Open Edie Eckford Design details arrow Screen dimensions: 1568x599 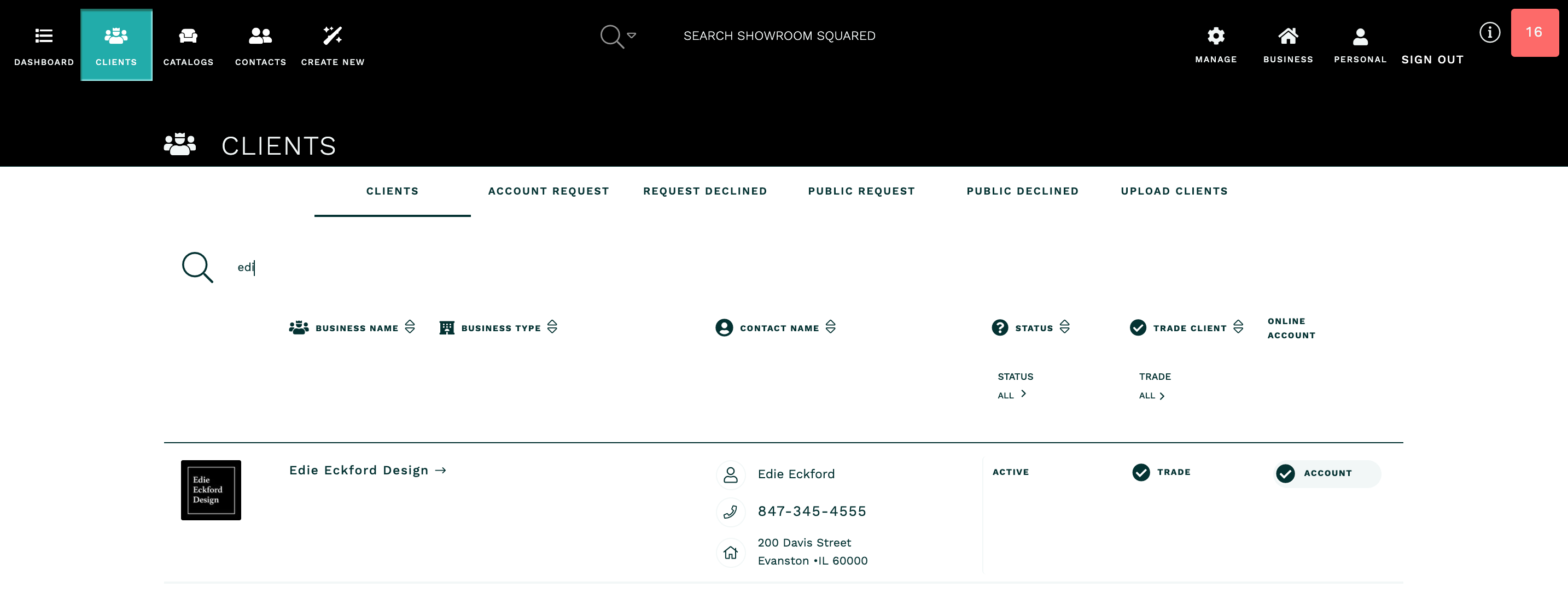(x=441, y=470)
